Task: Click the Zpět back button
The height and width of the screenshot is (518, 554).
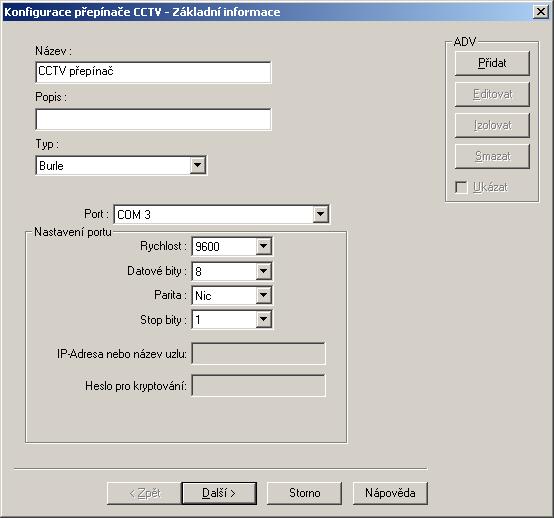Action: [x=144, y=493]
